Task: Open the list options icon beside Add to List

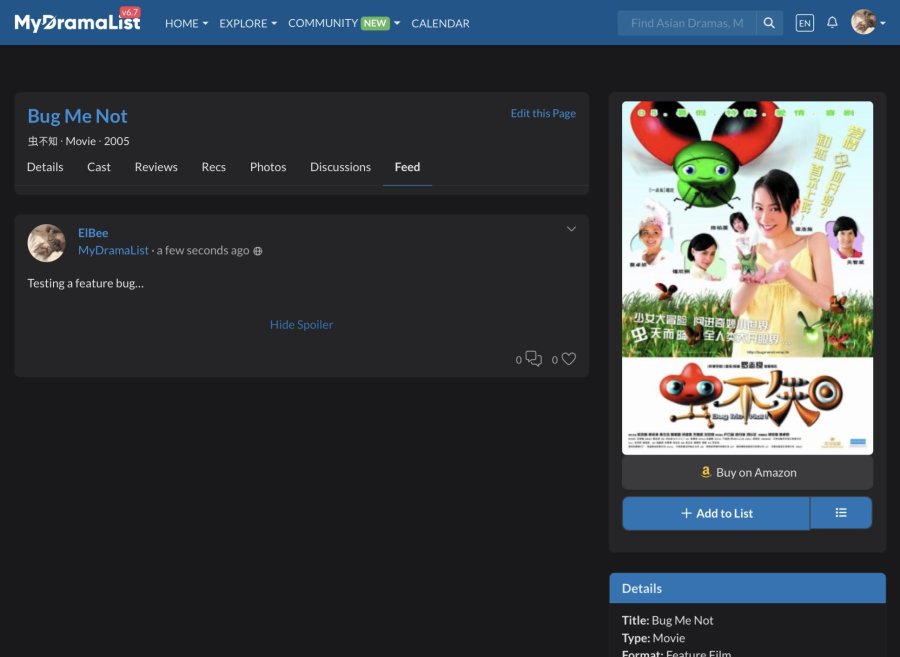Action: click(841, 512)
